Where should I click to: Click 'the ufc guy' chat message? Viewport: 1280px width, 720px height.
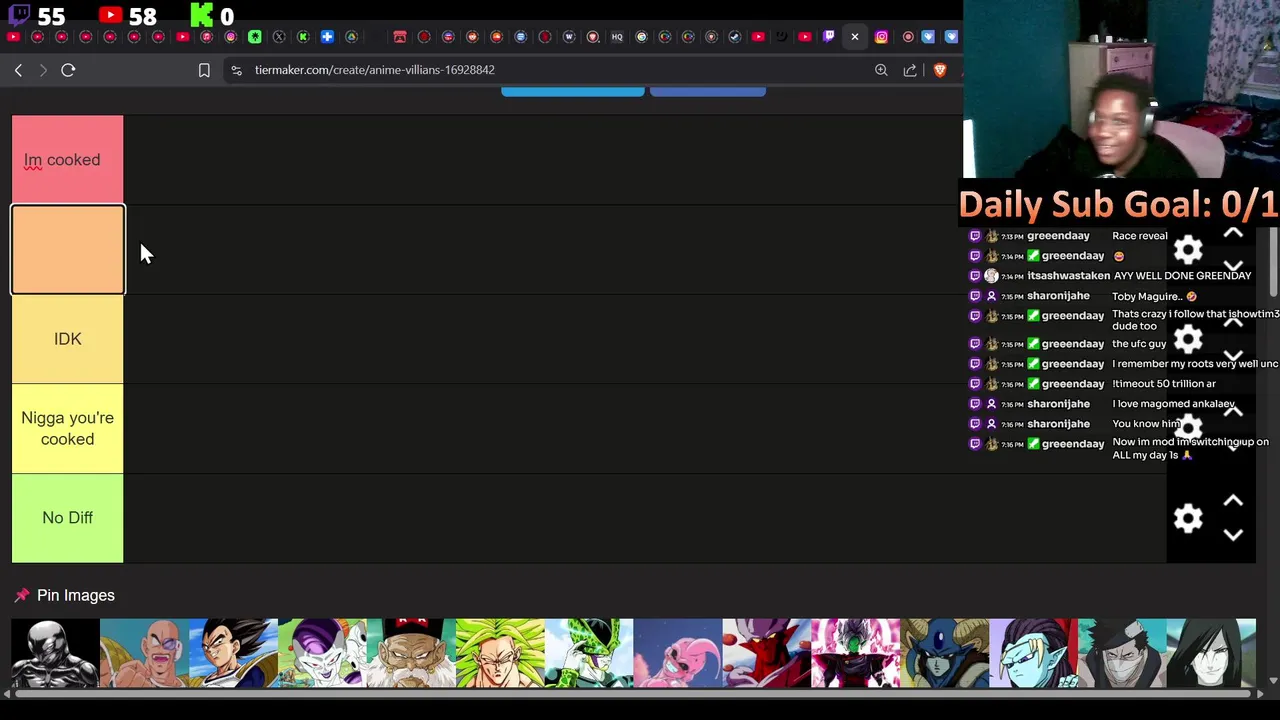(1139, 344)
